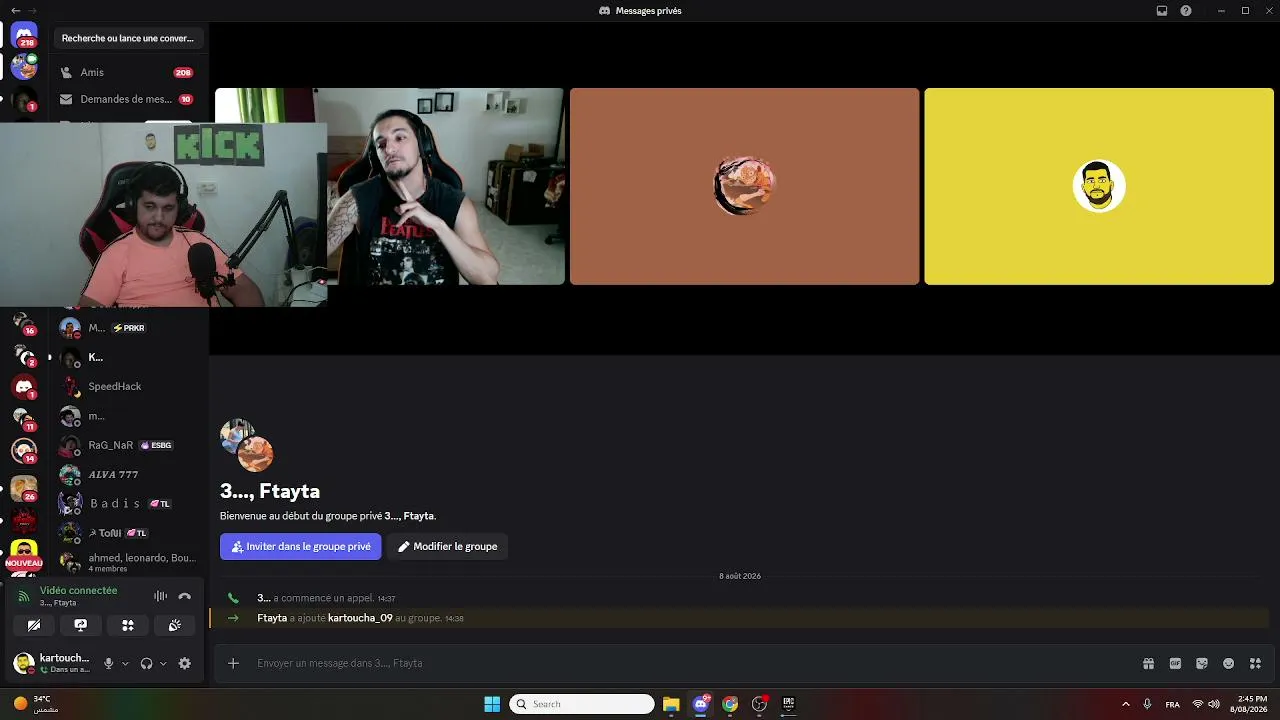Open noise suppression waveform icon in voice panel

[x=160, y=596]
